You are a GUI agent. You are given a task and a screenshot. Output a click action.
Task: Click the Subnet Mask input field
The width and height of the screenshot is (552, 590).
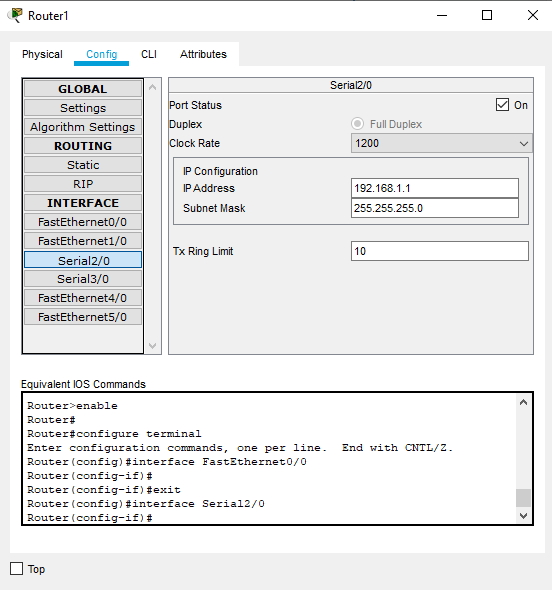[435, 208]
